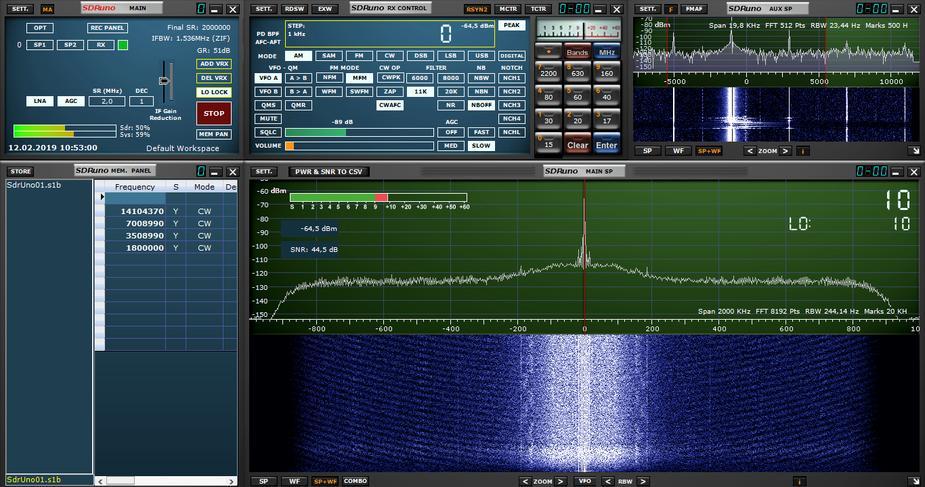Click the green RX indicator square
The image size is (925, 487).
click(x=123, y=45)
